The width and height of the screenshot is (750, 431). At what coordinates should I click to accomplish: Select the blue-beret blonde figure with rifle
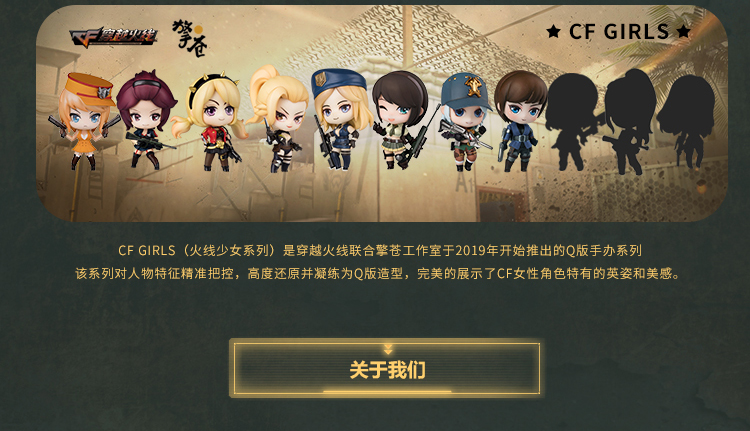point(341,118)
